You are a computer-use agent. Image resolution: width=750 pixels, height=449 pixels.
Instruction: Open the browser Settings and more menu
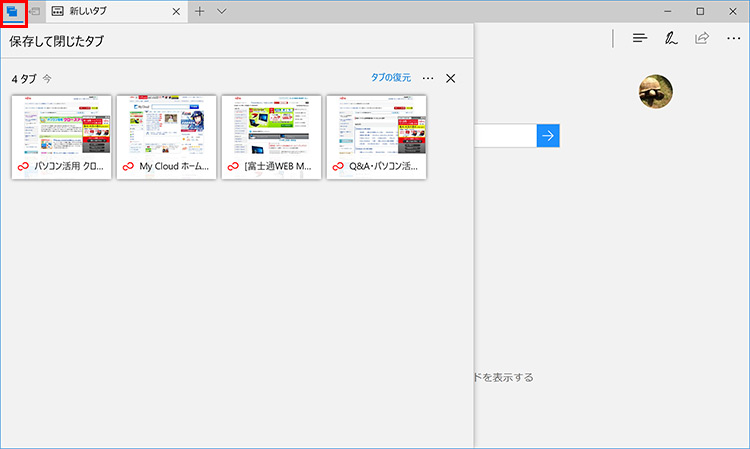click(x=733, y=38)
